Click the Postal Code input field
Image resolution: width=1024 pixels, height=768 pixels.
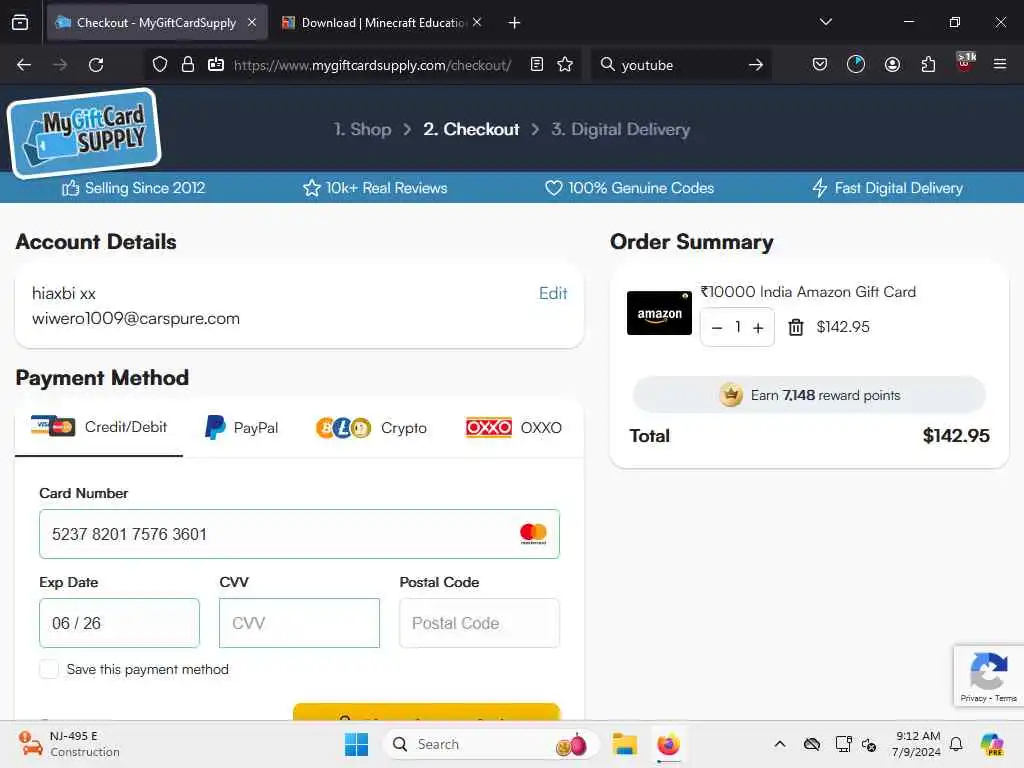(x=479, y=623)
